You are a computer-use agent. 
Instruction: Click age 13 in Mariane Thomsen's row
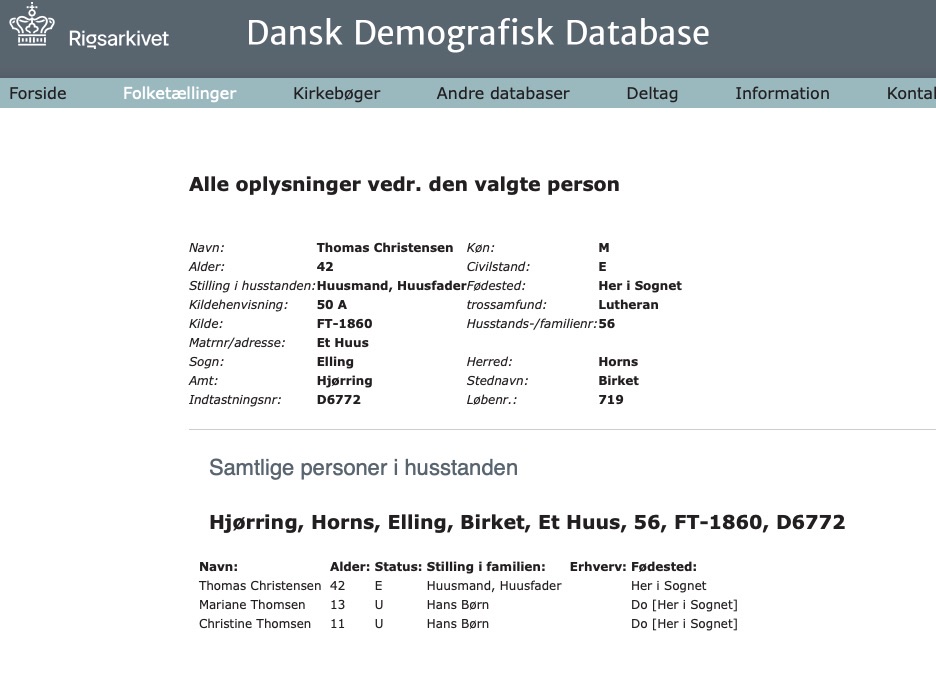(337, 605)
